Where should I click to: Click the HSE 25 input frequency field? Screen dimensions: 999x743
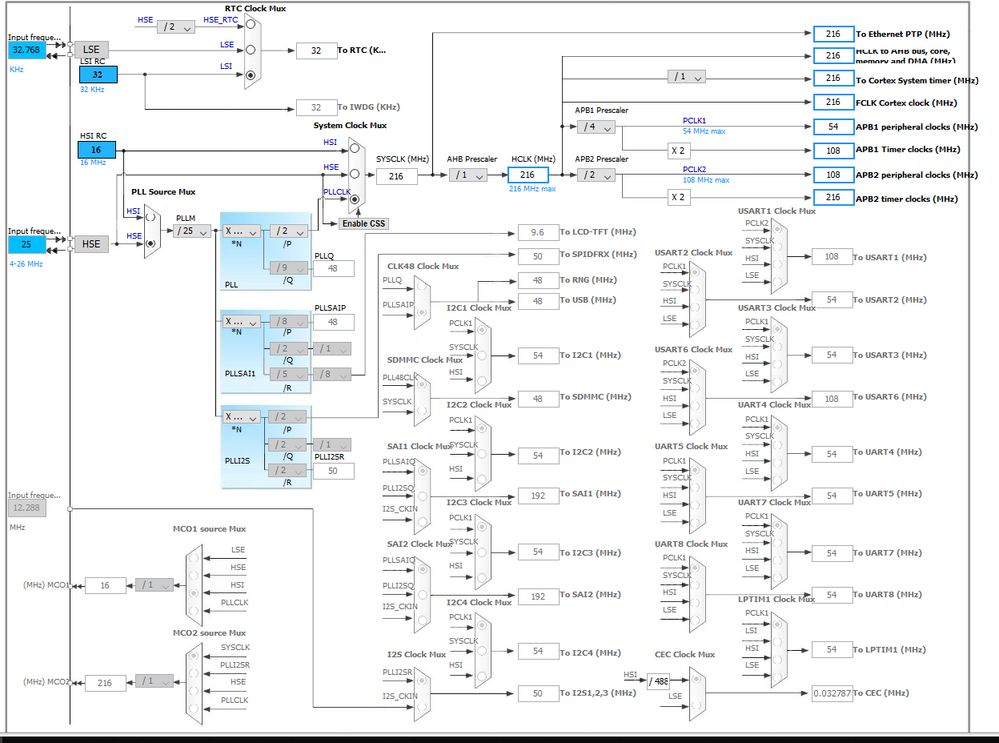(27, 244)
